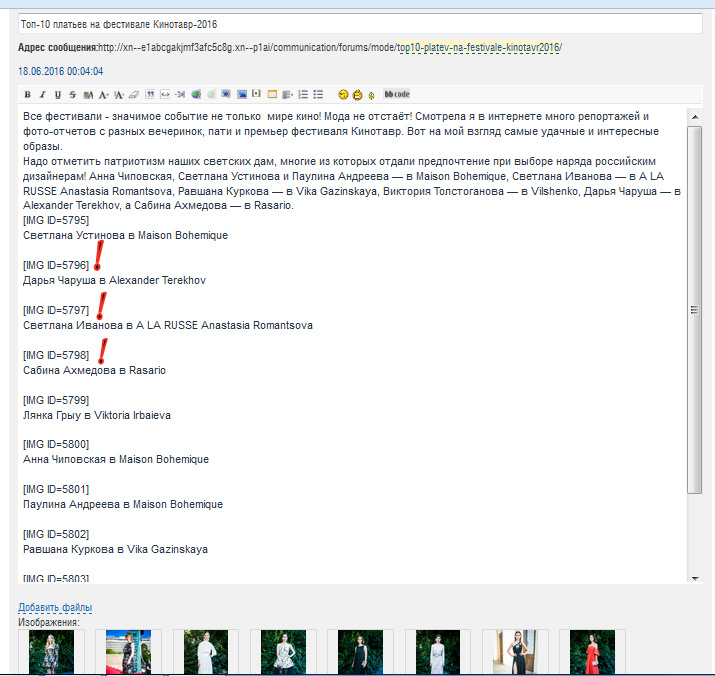Image resolution: width=715 pixels, height=676 pixels.
Task: Apply underline formatting
Action: point(57,95)
